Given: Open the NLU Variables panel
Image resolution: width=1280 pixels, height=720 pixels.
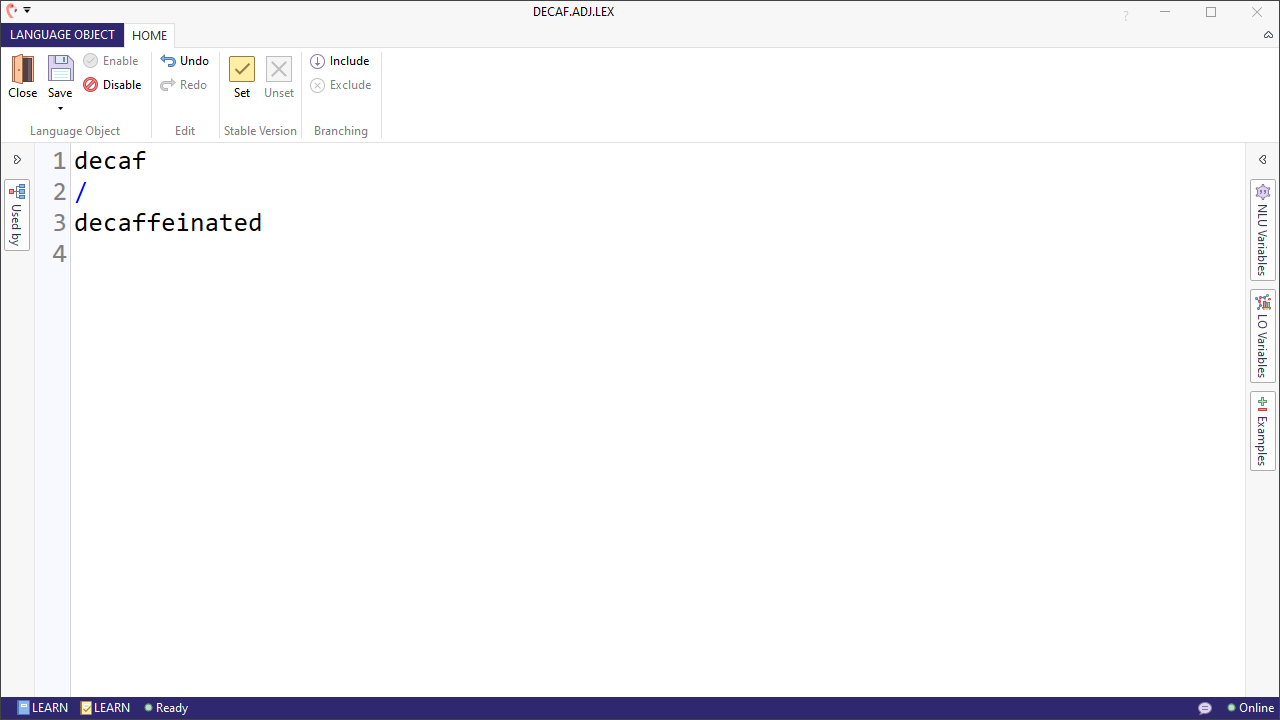Looking at the screenshot, I should pos(1262,230).
